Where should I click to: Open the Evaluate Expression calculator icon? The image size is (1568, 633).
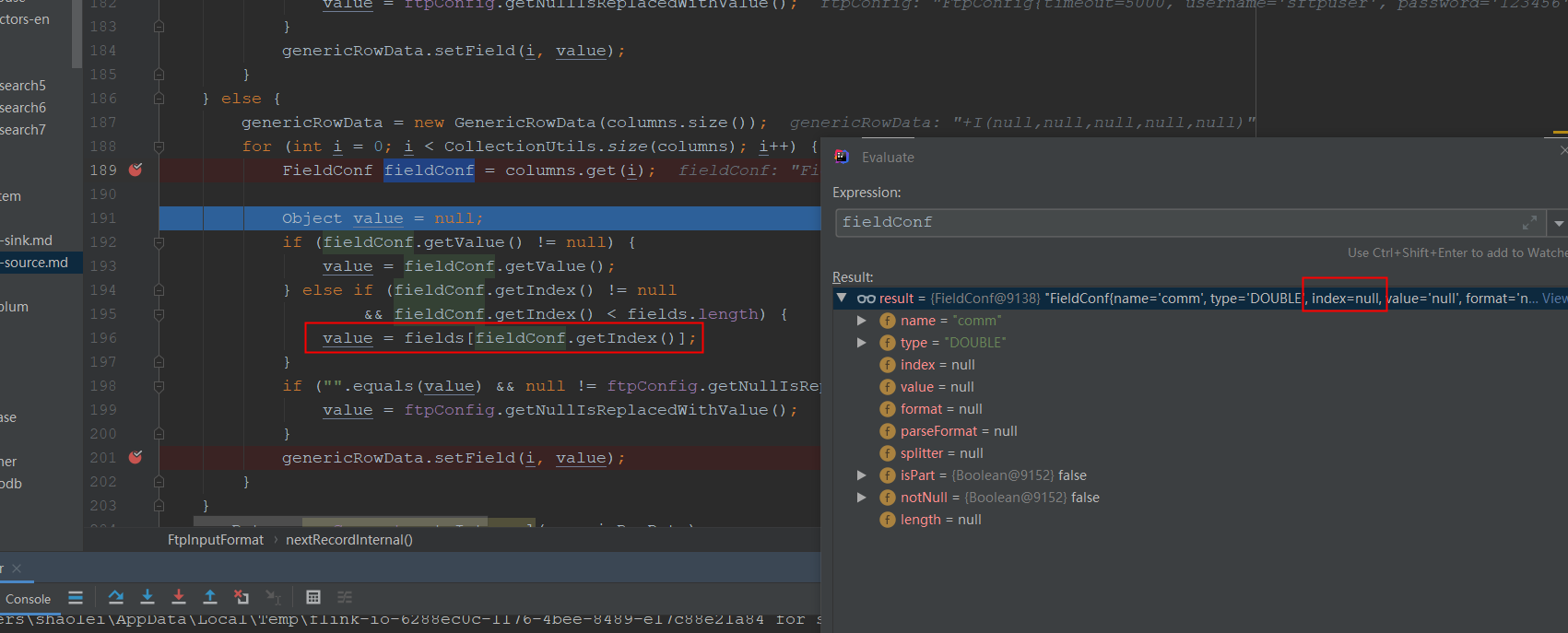(x=313, y=597)
